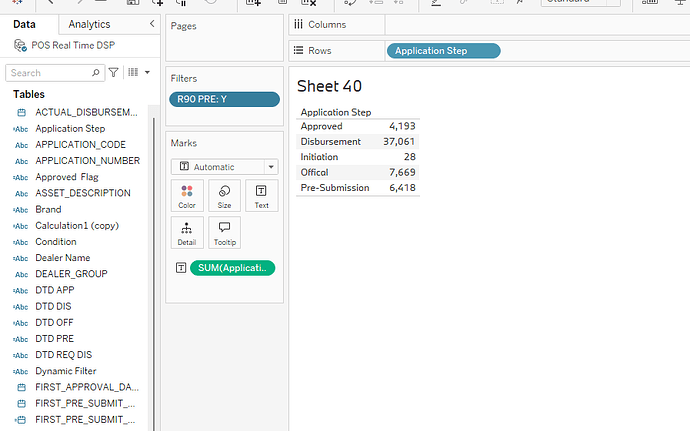Click the data pane vertical scrollbar
Image resolution: width=690 pixels, height=431 pixels.
tap(154, 273)
